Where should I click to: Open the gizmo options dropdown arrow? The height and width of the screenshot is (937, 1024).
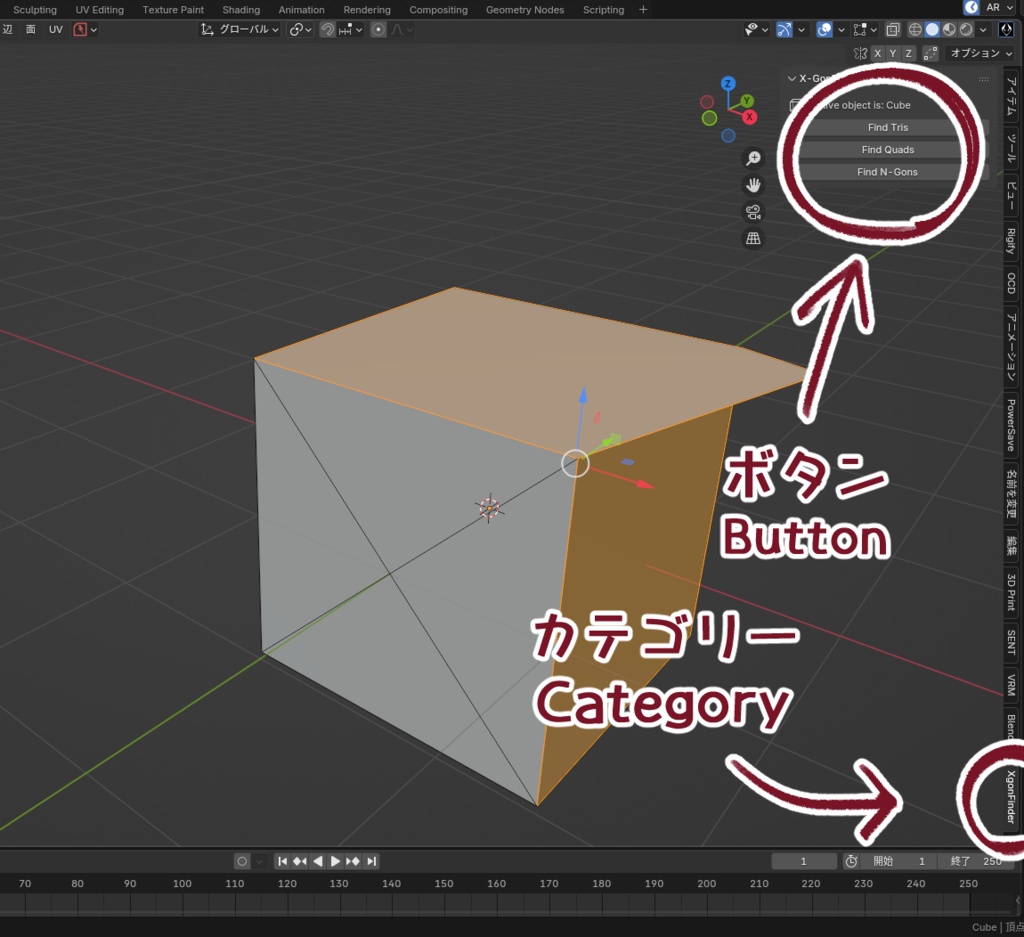click(801, 29)
